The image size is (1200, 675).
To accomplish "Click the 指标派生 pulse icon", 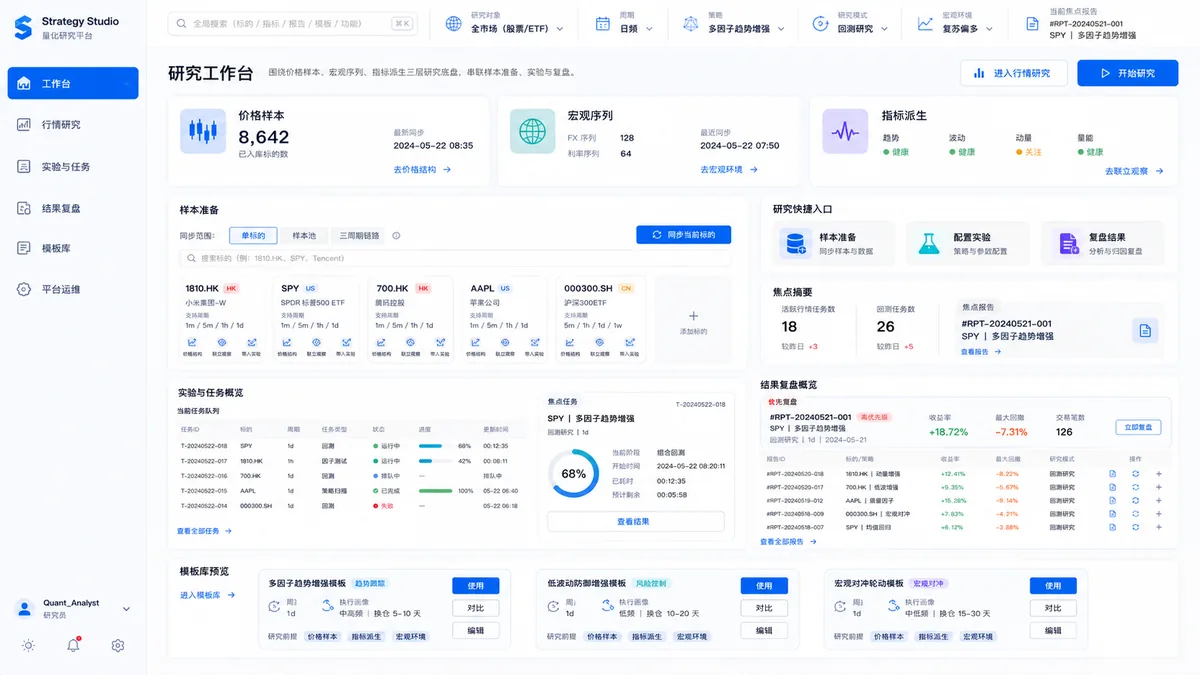I will point(845,131).
